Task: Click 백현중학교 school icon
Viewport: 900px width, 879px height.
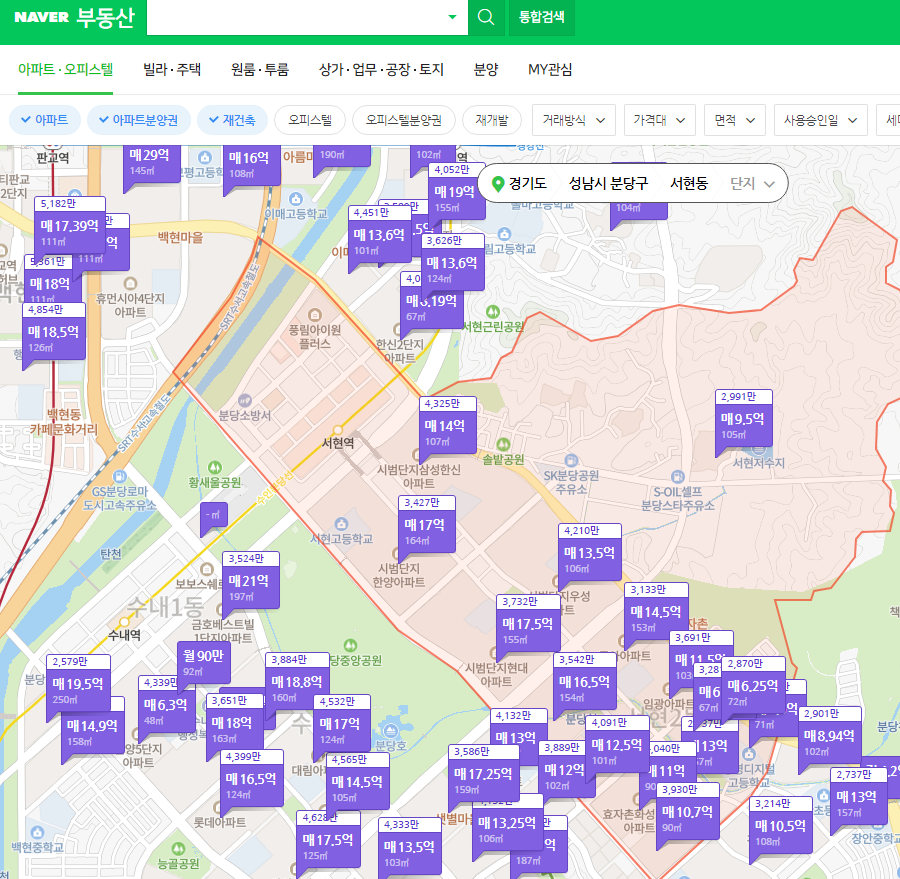Action: [x=37, y=832]
